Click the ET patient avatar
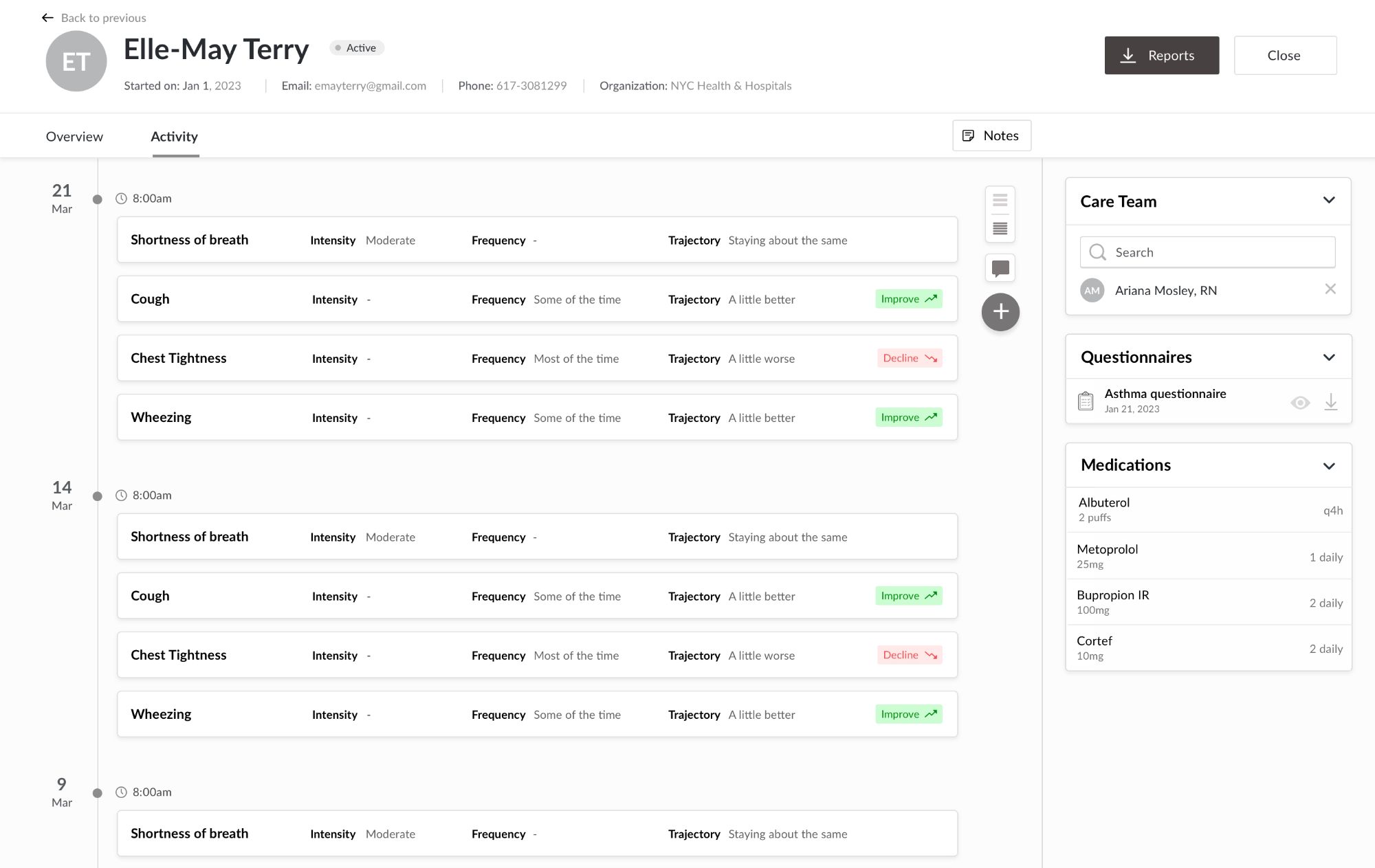The height and width of the screenshot is (868, 1375). [76, 62]
